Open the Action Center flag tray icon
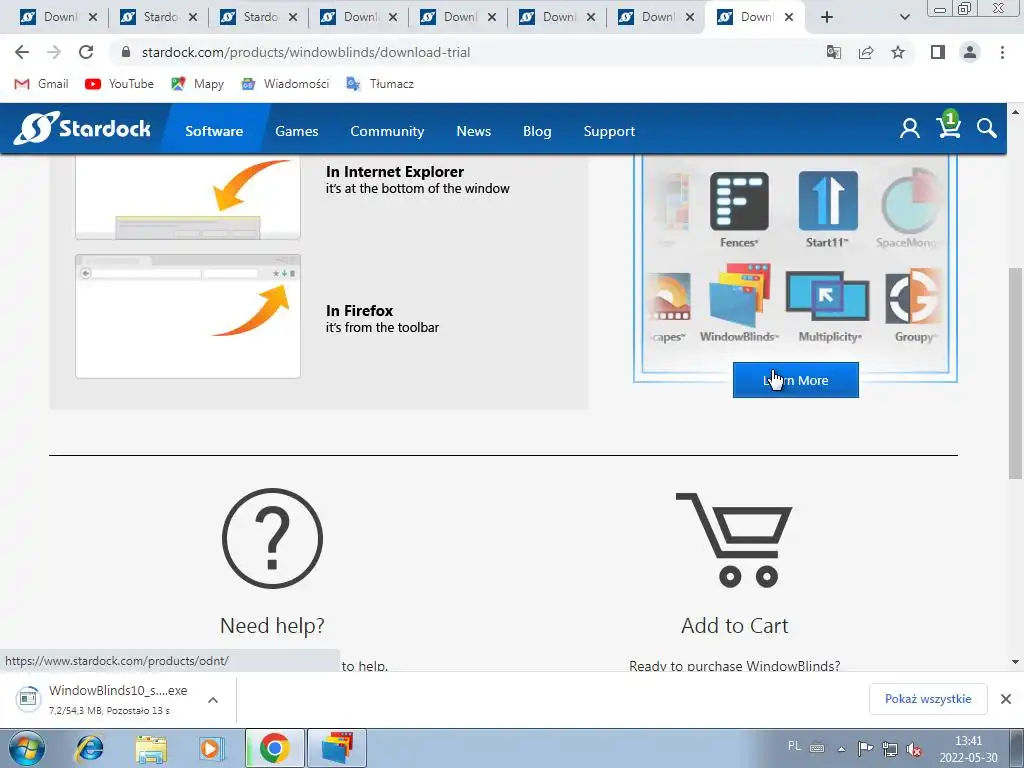The height and width of the screenshot is (768, 1024). pyautogui.click(x=865, y=748)
